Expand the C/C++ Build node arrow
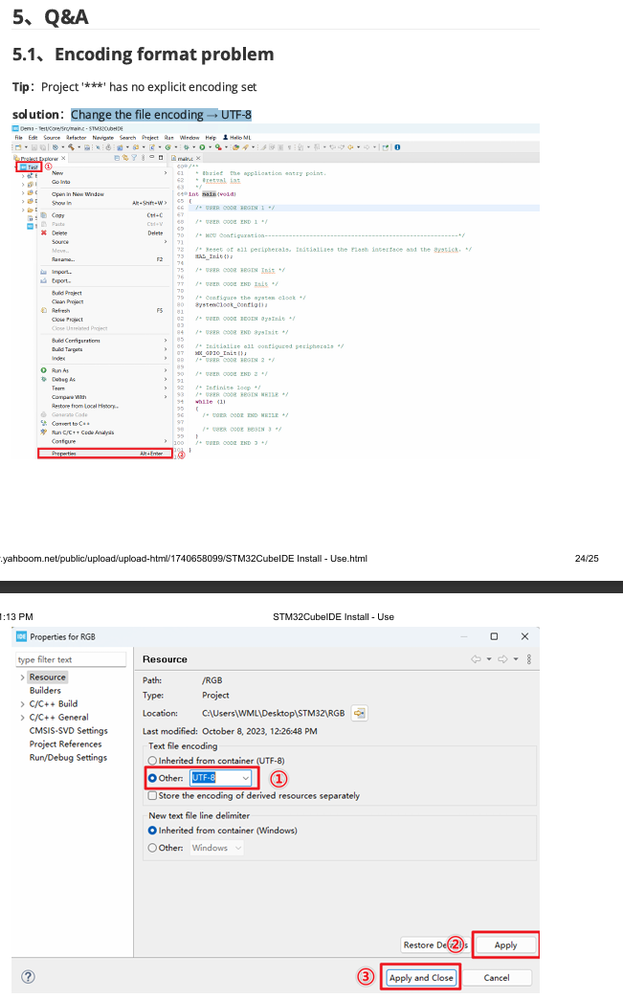Screen dimensions: 623x999 (22, 704)
